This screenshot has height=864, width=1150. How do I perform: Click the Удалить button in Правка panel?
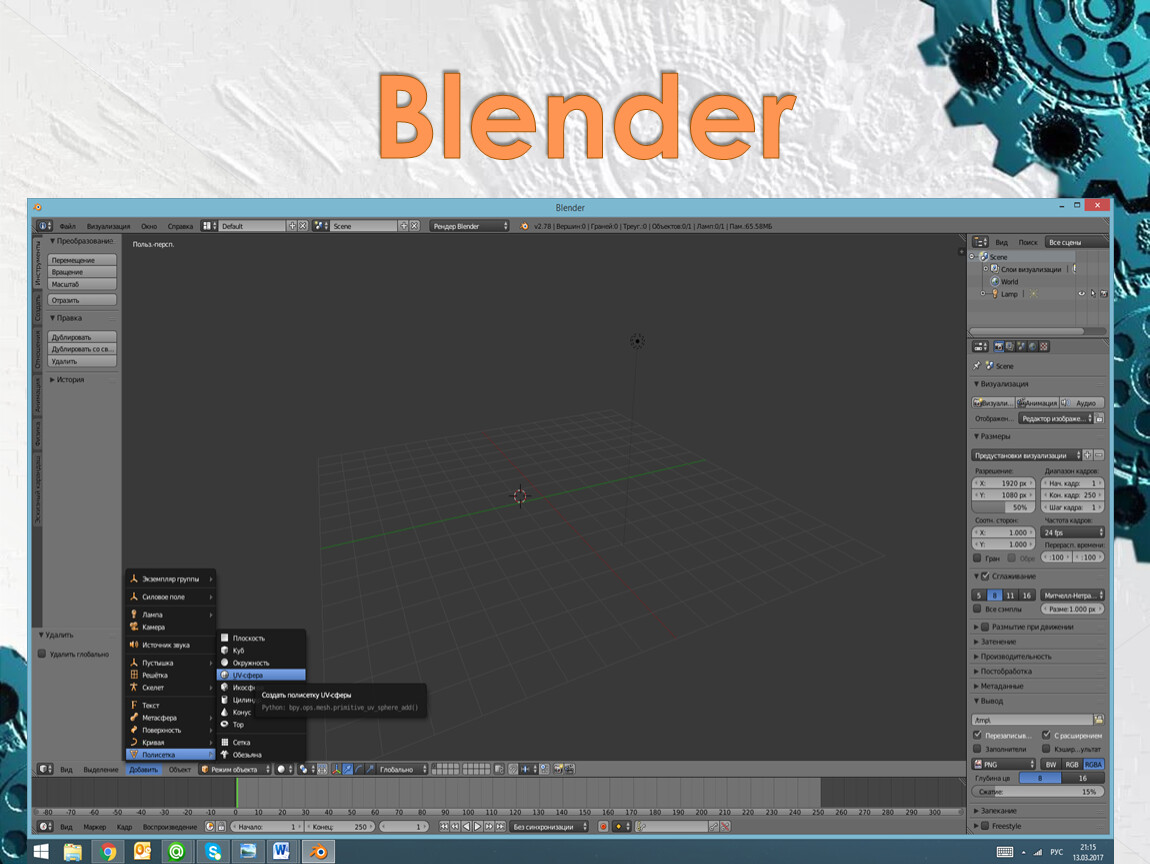[x=82, y=361]
